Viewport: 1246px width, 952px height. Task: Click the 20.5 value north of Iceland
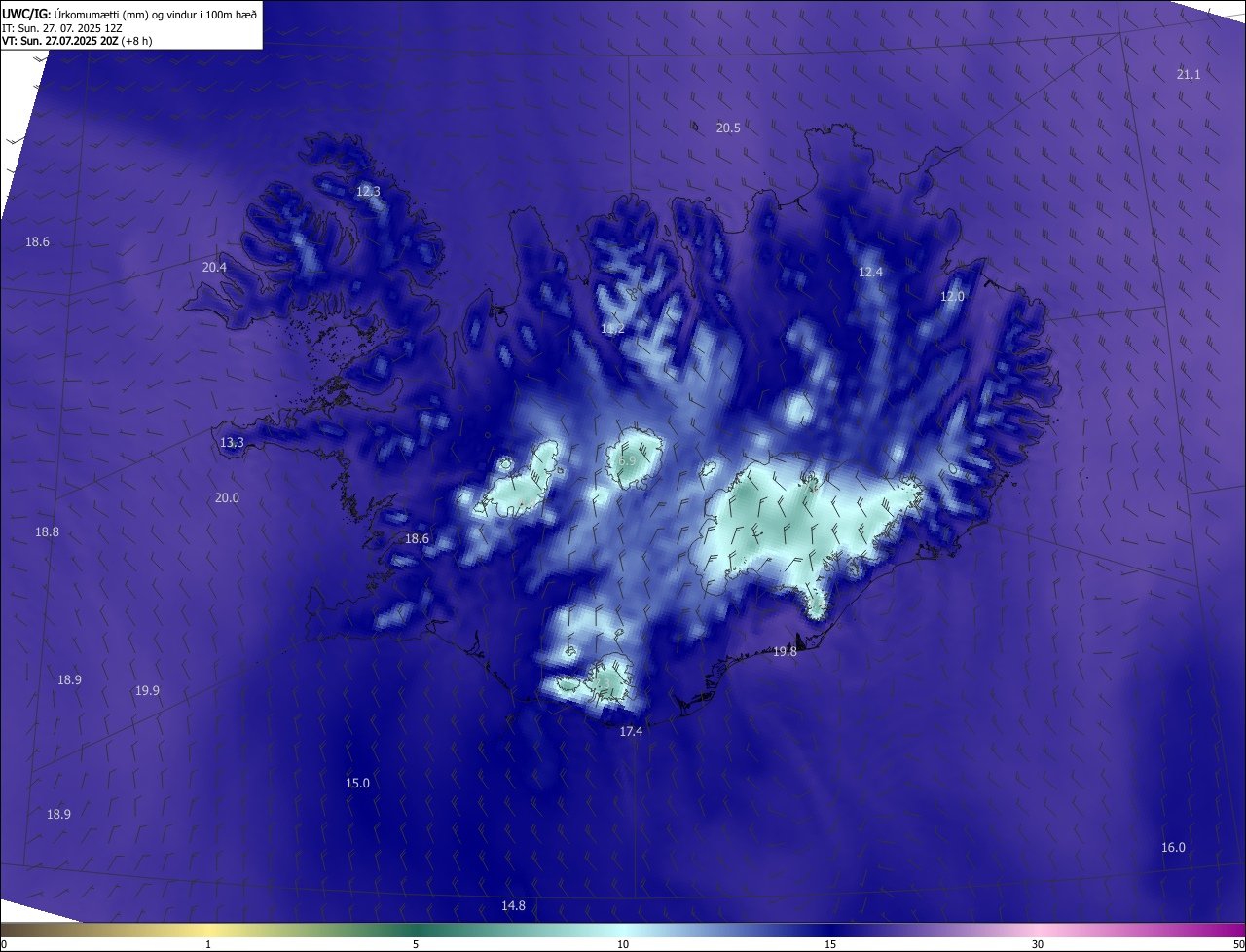(728, 128)
